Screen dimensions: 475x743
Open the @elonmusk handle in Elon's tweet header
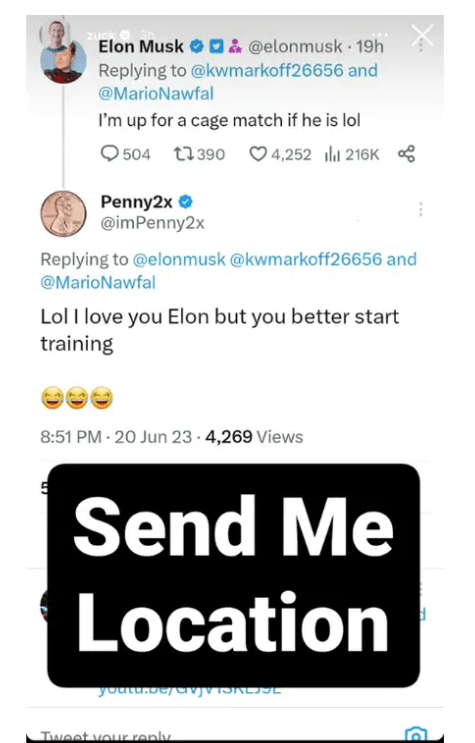pos(295,46)
